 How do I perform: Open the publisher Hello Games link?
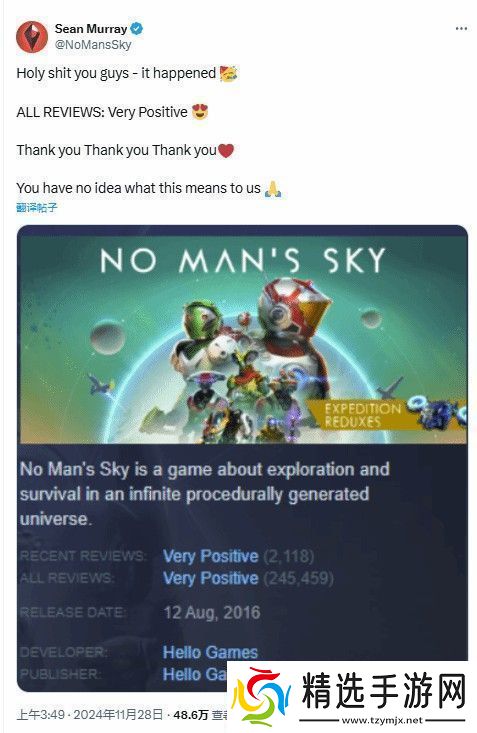click(195, 674)
